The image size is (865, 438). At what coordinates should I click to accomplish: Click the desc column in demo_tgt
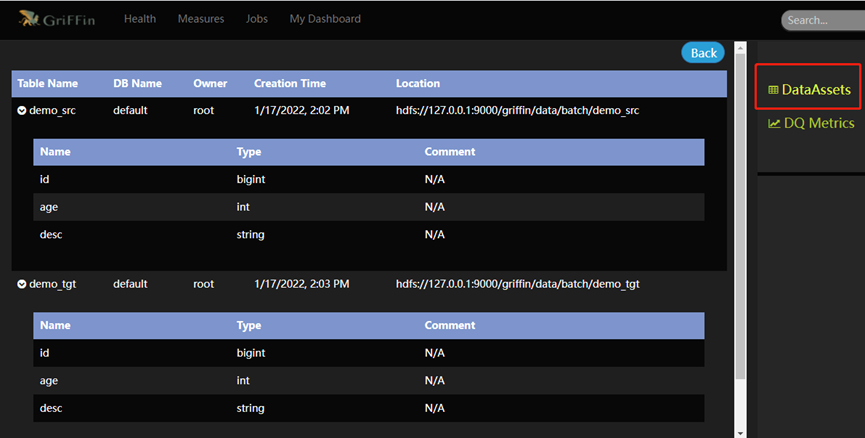click(51, 408)
